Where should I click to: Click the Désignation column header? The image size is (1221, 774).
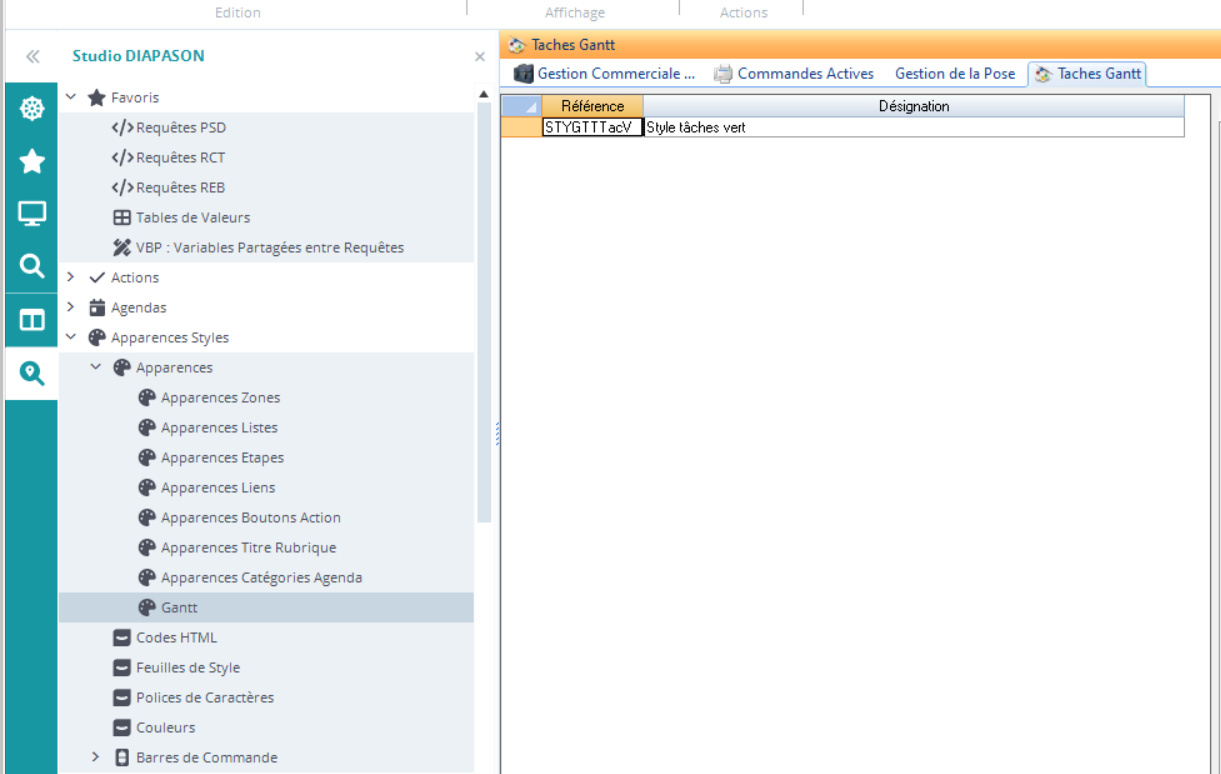(x=913, y=106)
